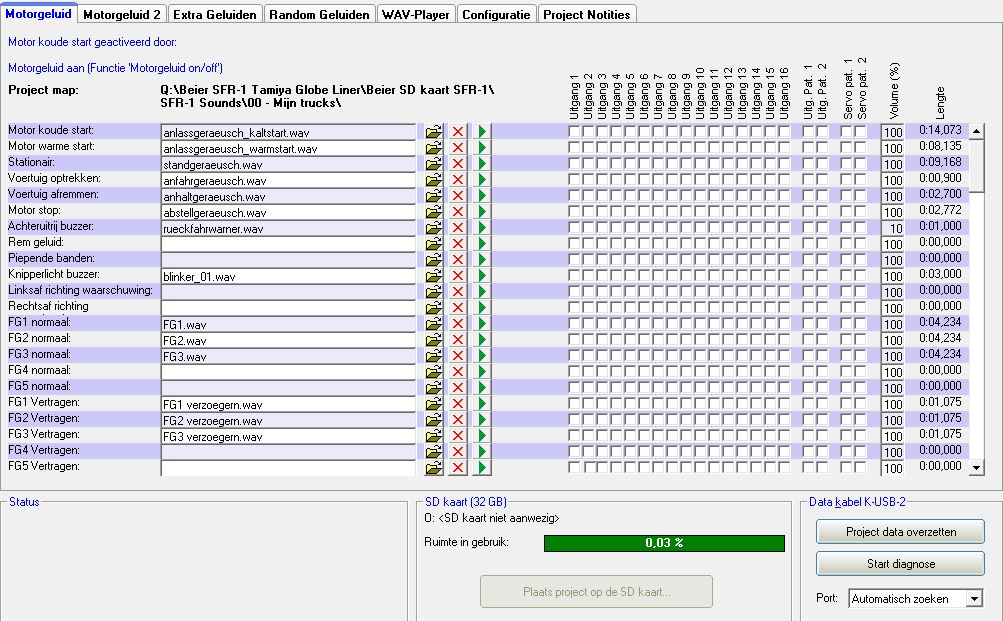Click the Ruimte in gebruik progress bar
This screenshot has height=621, width=1003.
664,543
